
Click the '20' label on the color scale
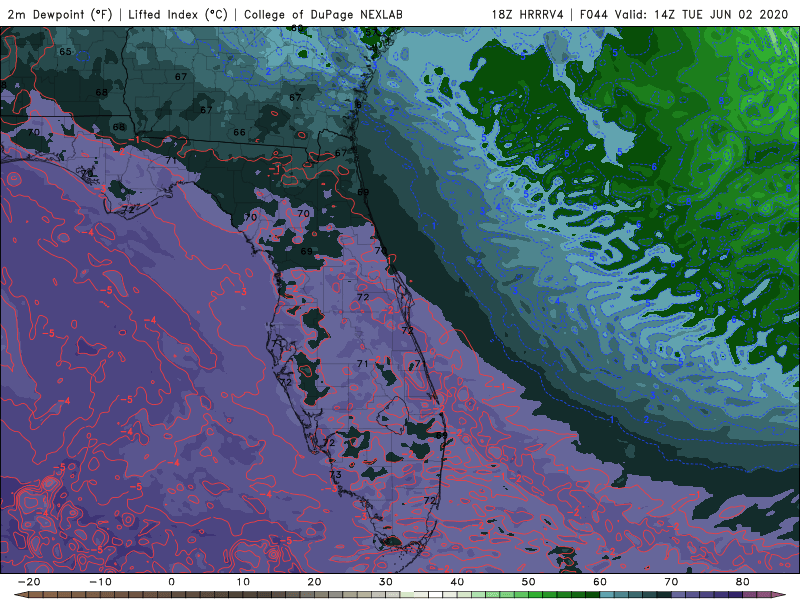coord(314,582)
